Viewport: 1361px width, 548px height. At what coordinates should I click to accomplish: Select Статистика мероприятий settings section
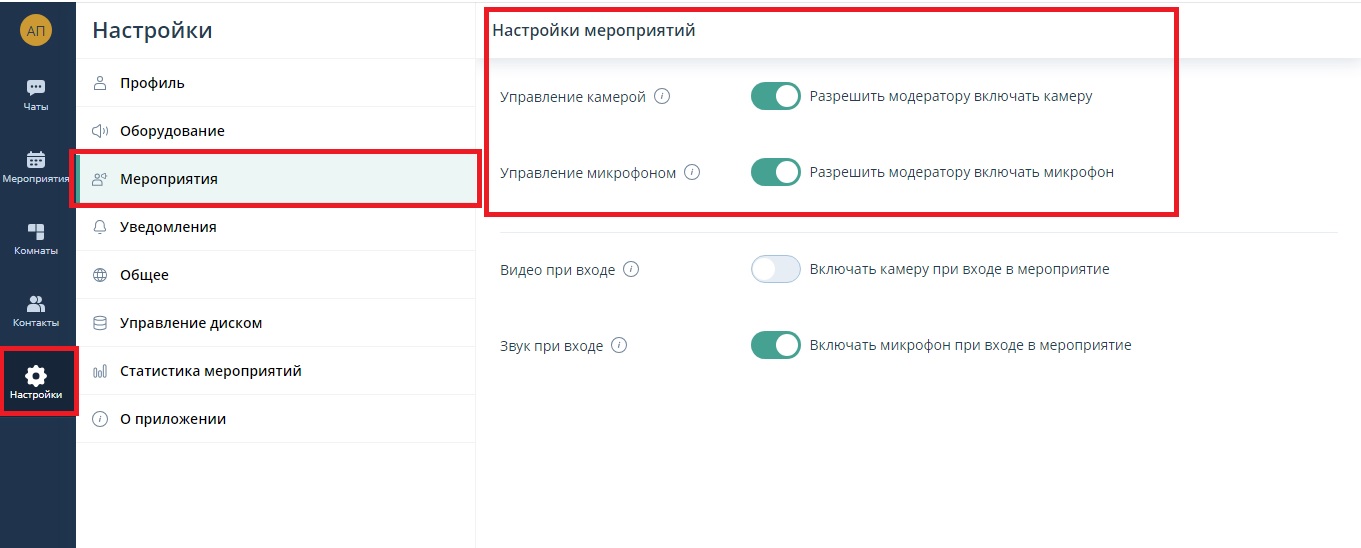[276, 371]
